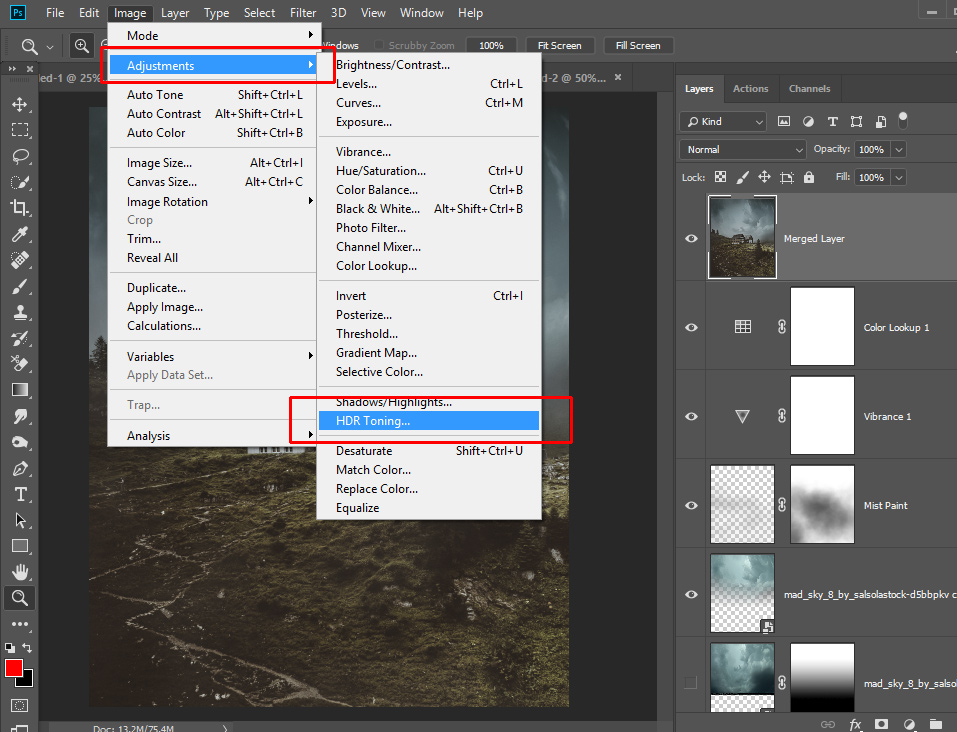
Task: Click the link icon on Color Lookup 1
Action: 782,327
